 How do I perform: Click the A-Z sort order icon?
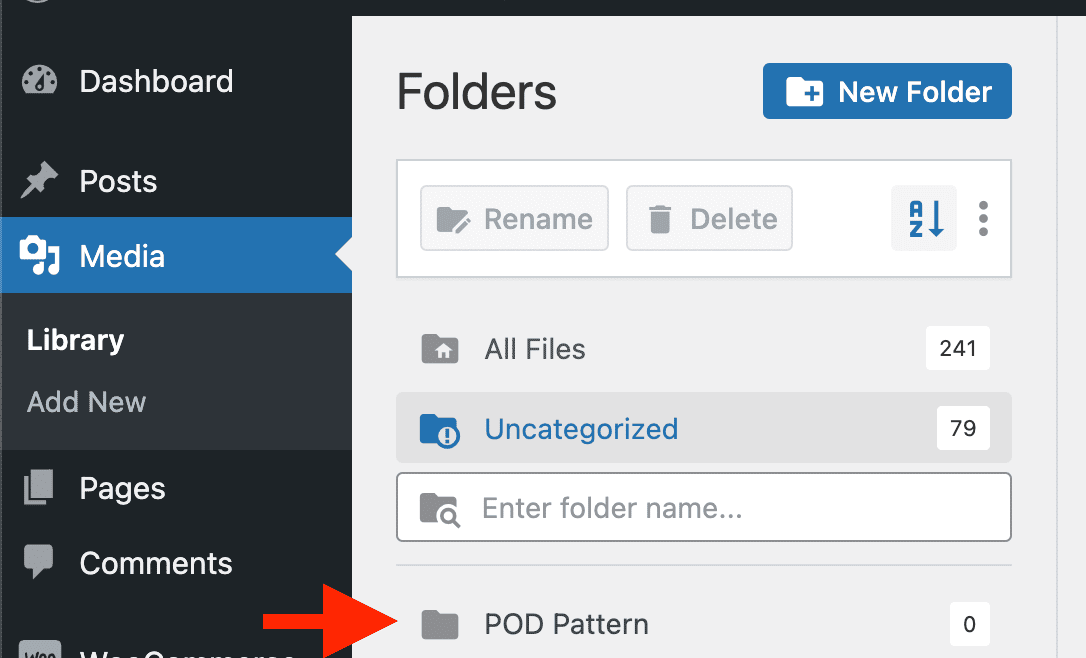tap(922, 218)
